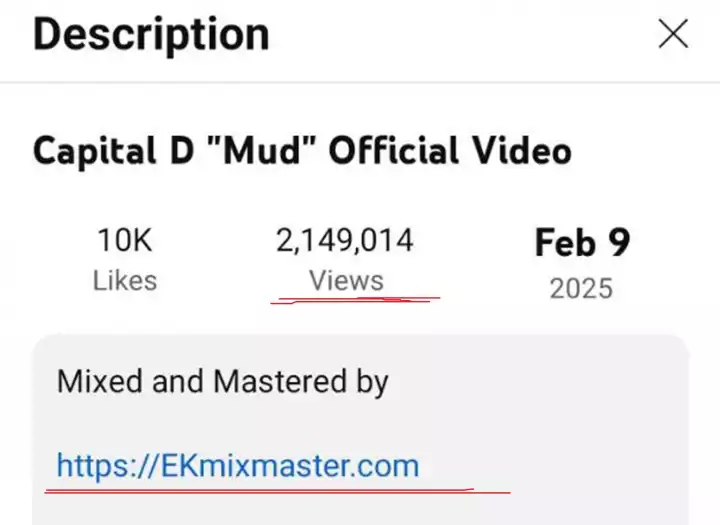
Task: Click the 'https://' prefix of the link
Action: pyautogui.click(x=108, y=466)
